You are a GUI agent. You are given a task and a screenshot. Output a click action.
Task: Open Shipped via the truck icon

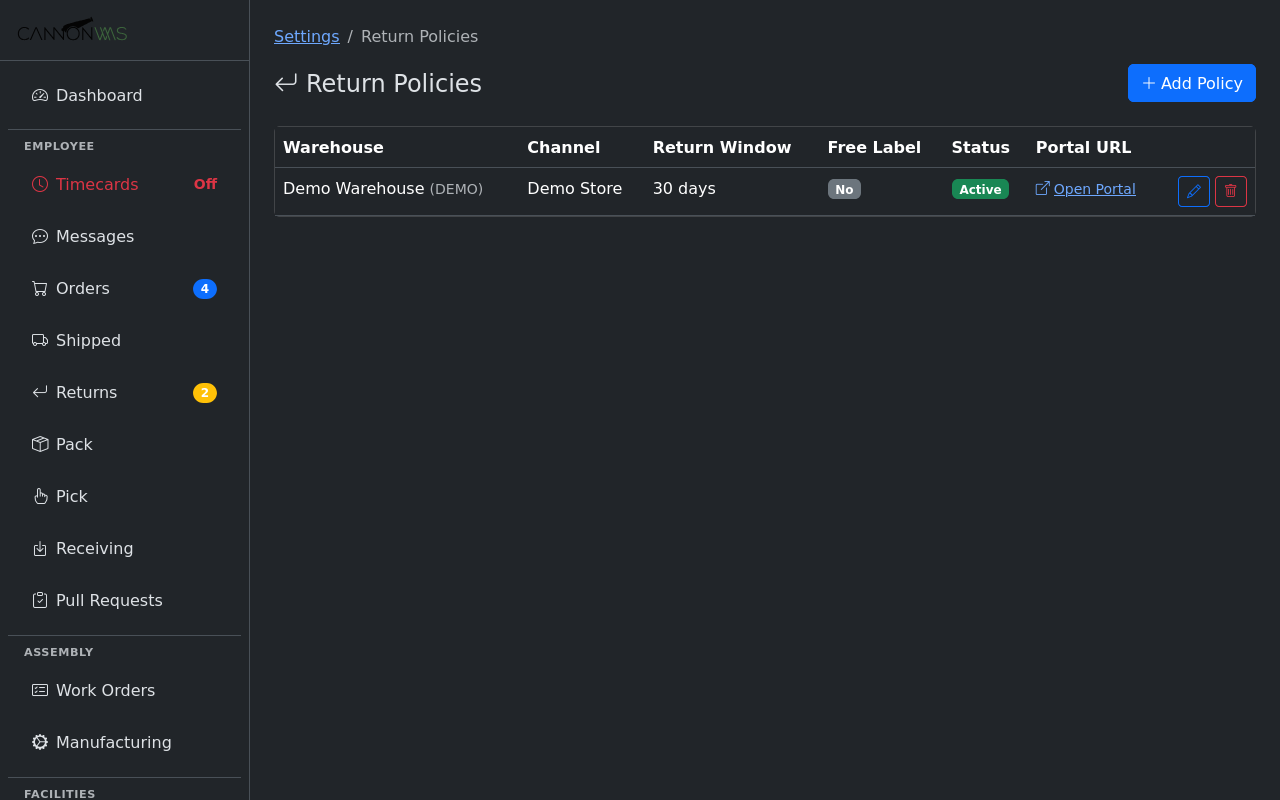pyautogui.click(x=38, y=340)
